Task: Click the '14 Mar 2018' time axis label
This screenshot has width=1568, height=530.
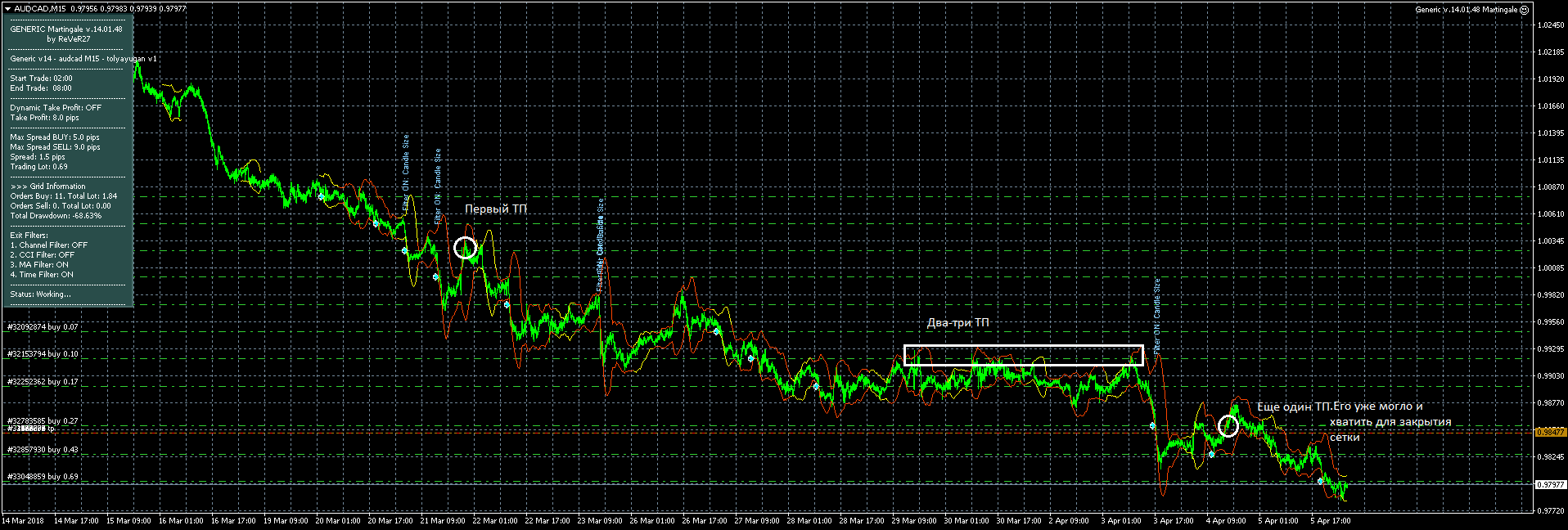Action: pyautogui.click(x=23, y=521)
